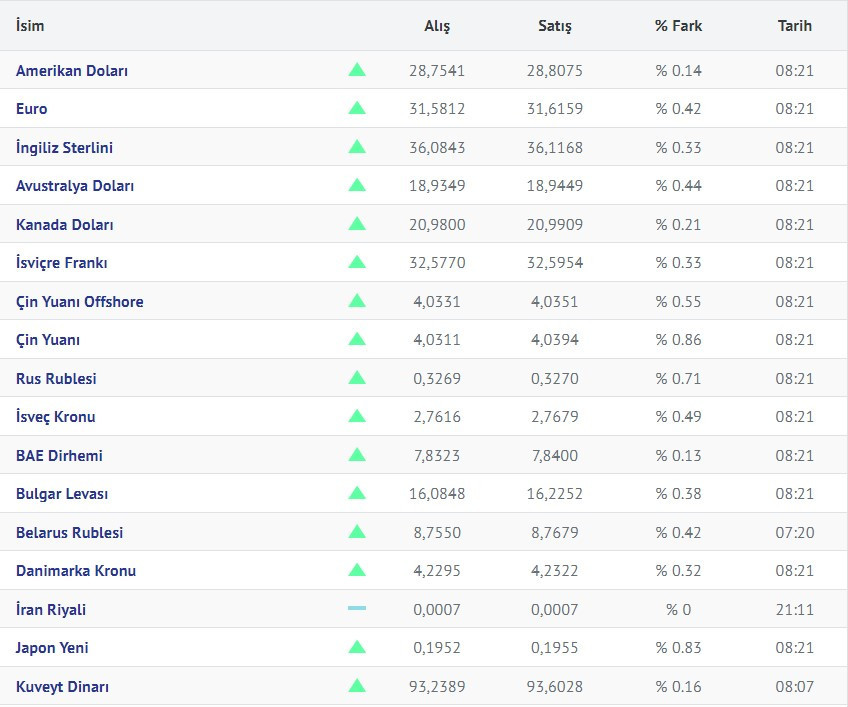Open the İngiliz Sterlini currency link
The width and height of the screenshot is (848, 707).
point(64,148)
